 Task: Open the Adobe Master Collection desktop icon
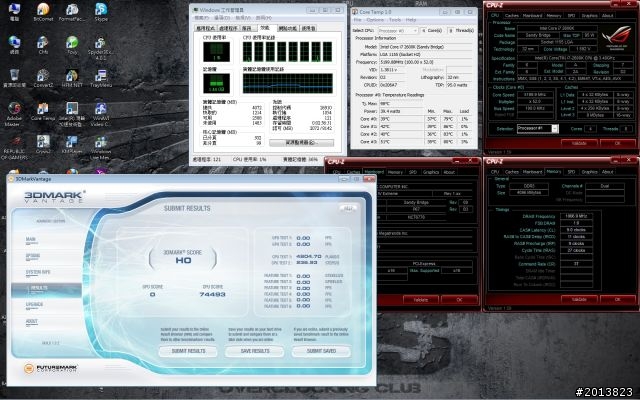14,114
